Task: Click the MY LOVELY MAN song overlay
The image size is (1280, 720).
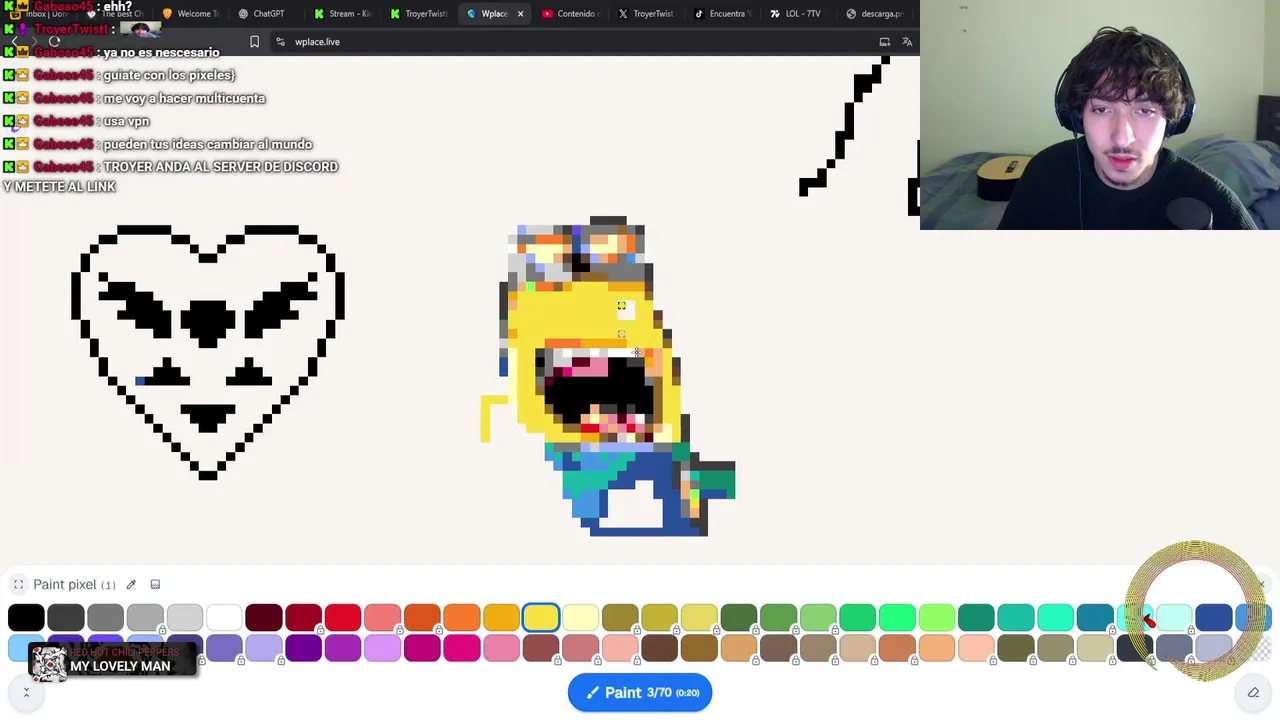Action: click(x=114, y=661)
